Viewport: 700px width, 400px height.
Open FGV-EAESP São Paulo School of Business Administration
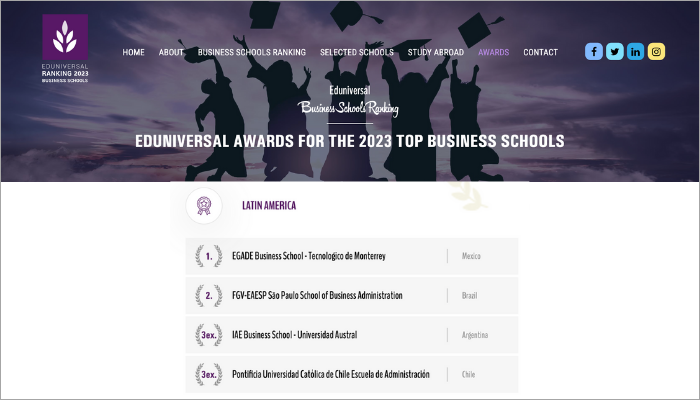[x=317, y=296]
